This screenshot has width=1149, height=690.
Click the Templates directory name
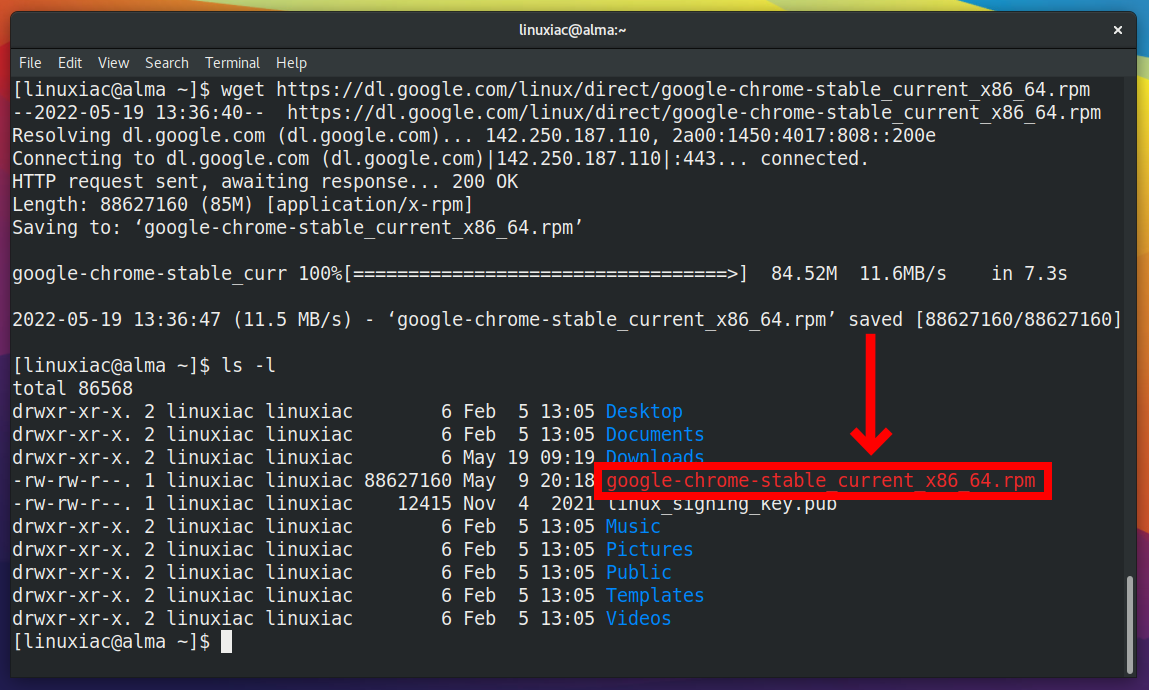[x=655, y=596]
